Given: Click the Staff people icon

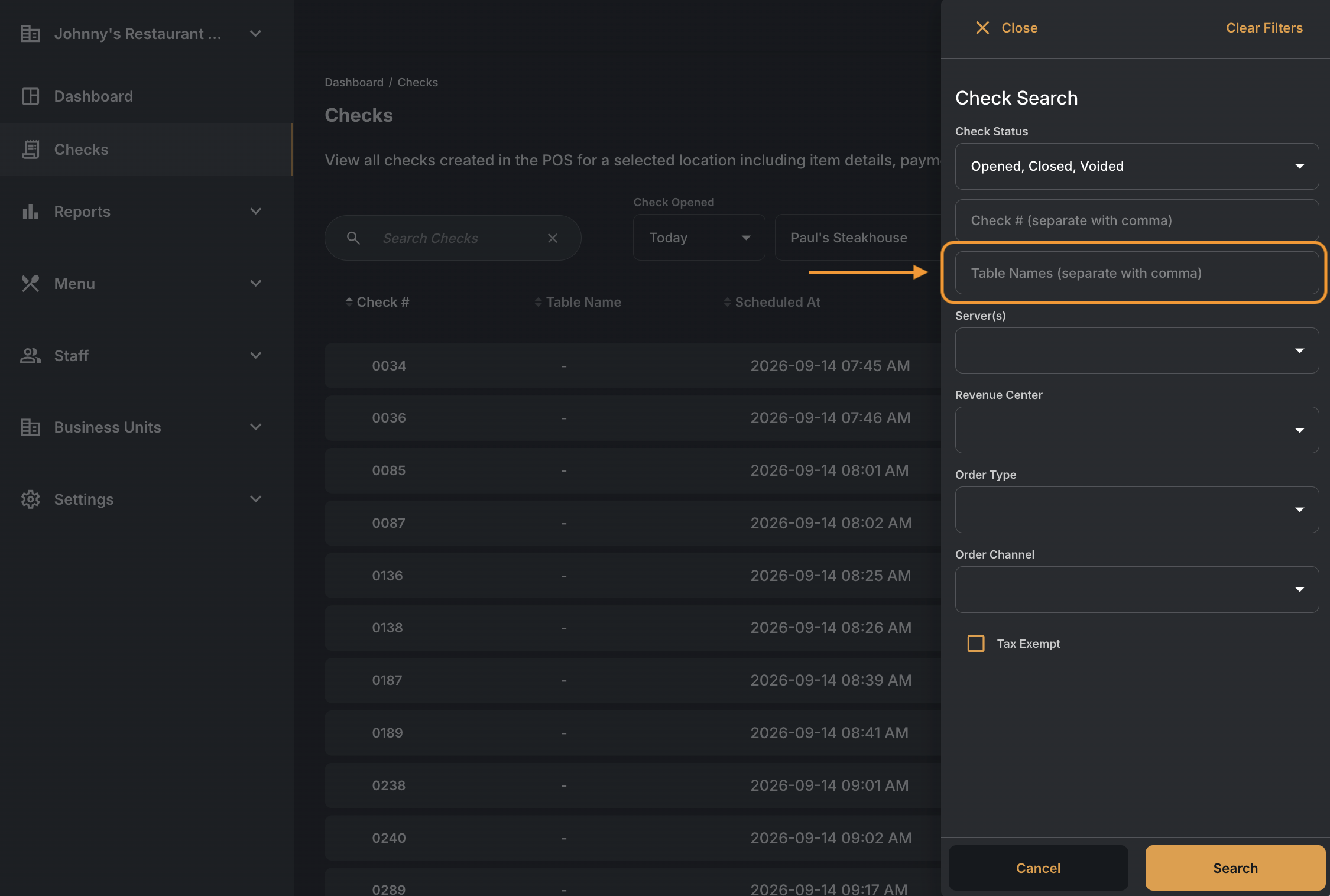Looking at the screenshot, I should click(30, 356).
